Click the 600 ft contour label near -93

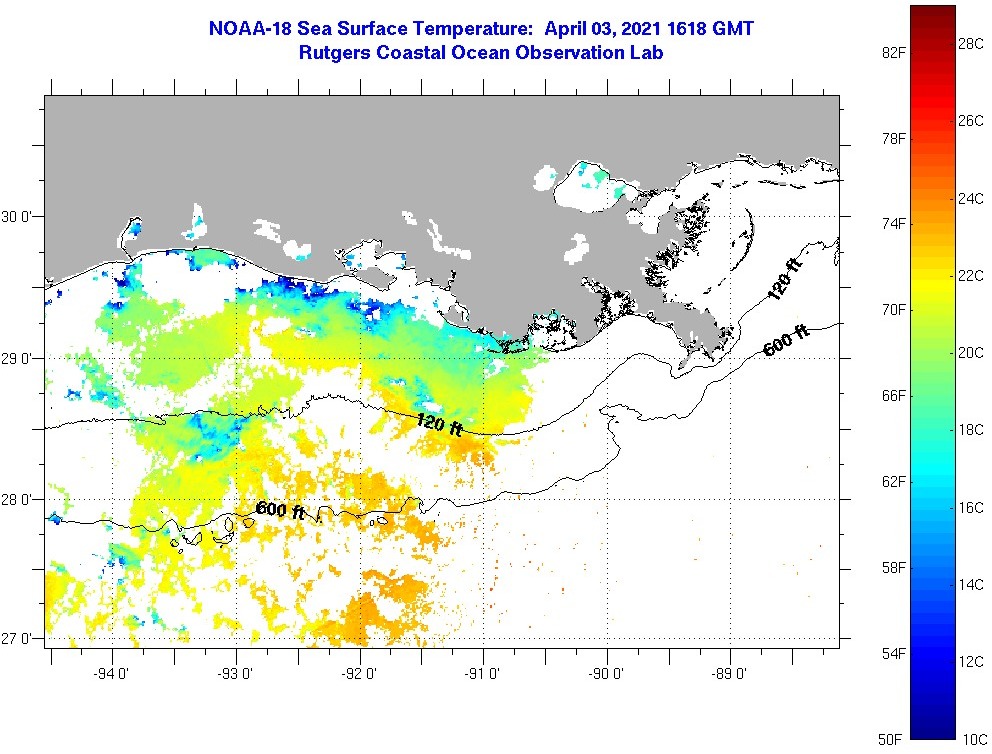tap(280, 510)
